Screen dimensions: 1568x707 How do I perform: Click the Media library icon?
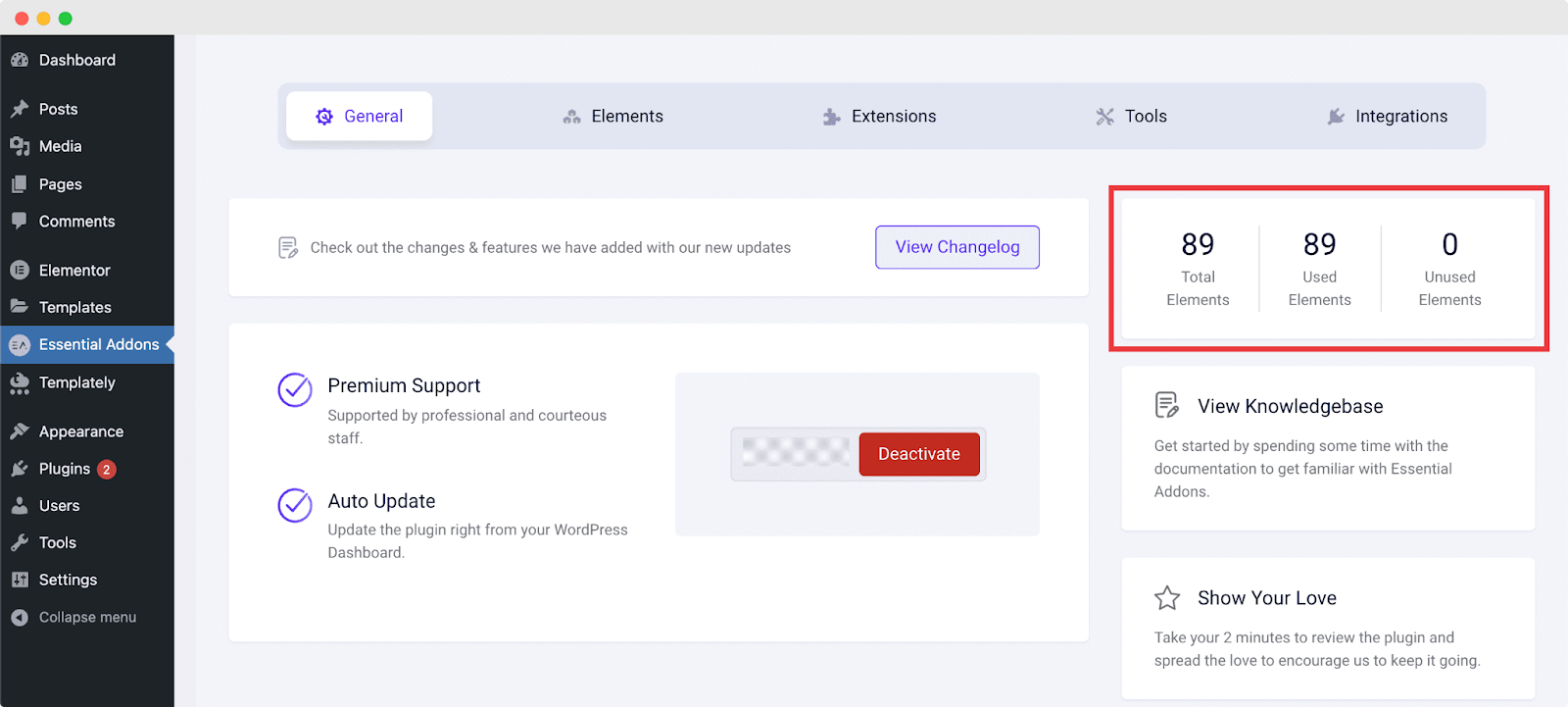click(x=20, y=146)
